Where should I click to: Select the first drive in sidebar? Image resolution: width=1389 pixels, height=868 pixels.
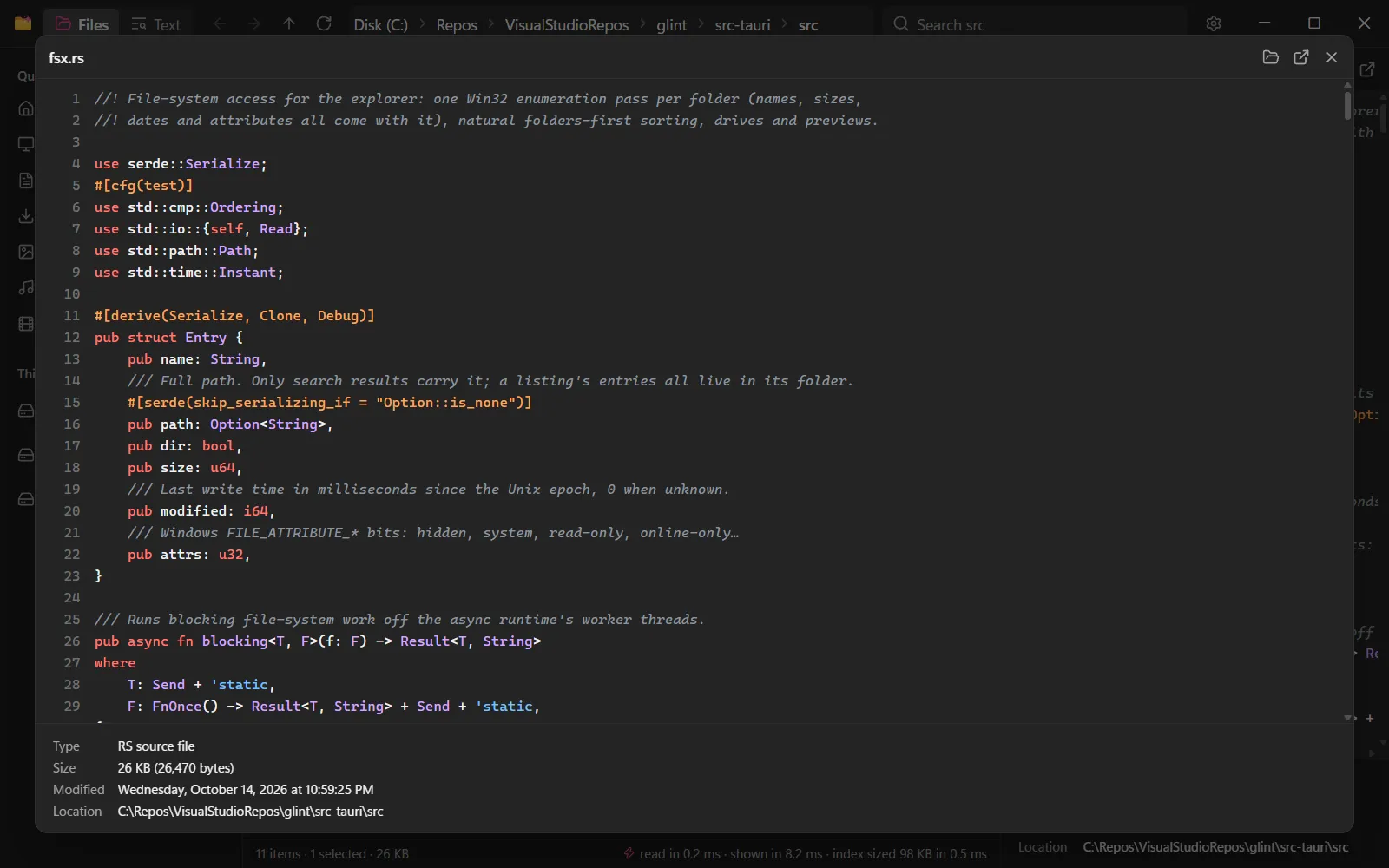click(26, 411)
